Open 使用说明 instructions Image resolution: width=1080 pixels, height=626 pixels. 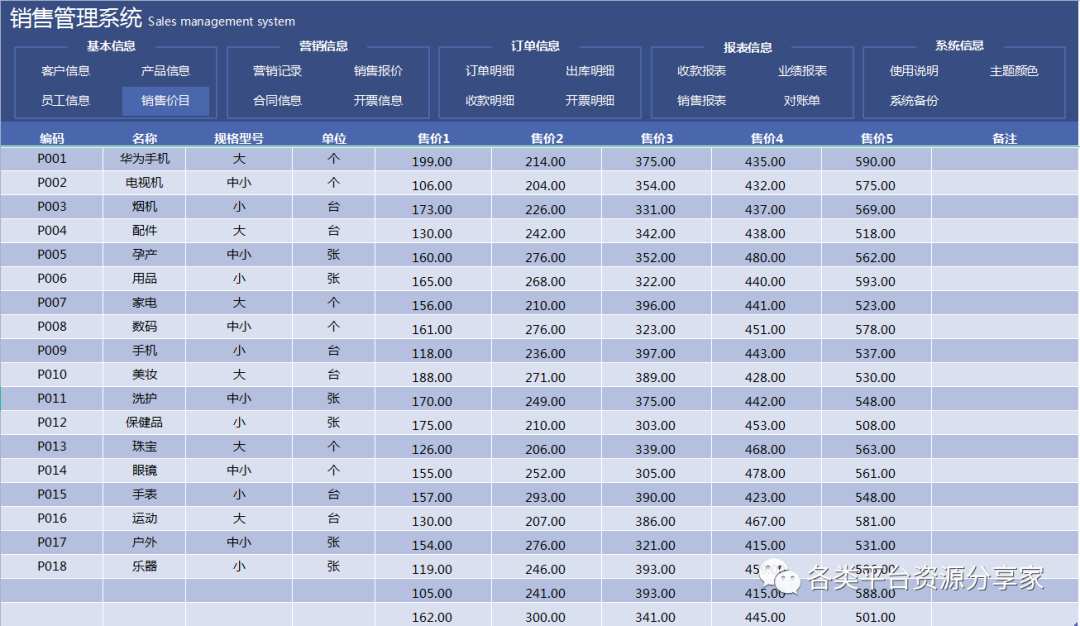(914, 71)
